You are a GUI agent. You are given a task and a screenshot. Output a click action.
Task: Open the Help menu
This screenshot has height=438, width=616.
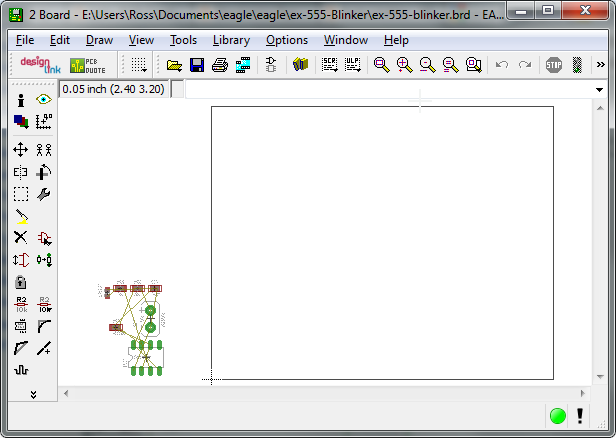coord(396,40)
